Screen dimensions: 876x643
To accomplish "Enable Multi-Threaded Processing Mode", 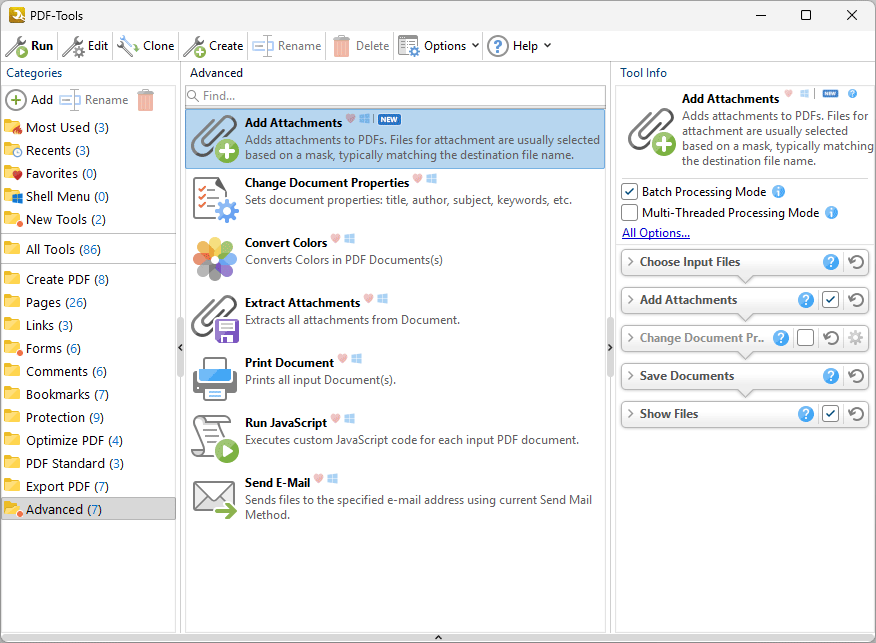I will pyautogui.click(x=630, y=213).
